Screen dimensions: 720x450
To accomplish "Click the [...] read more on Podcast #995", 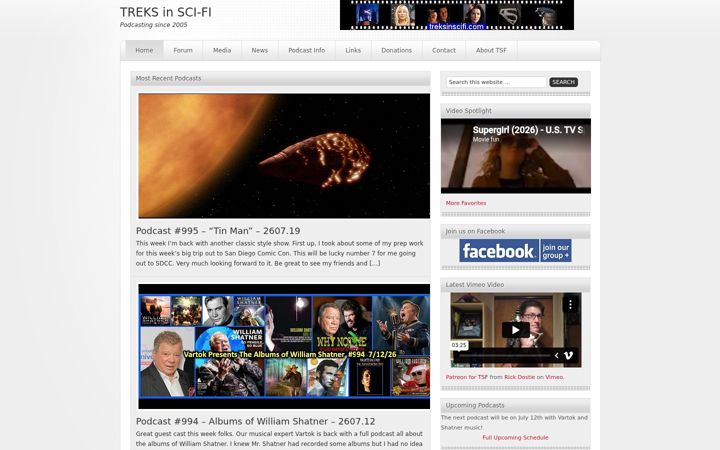I will [375, 264].
